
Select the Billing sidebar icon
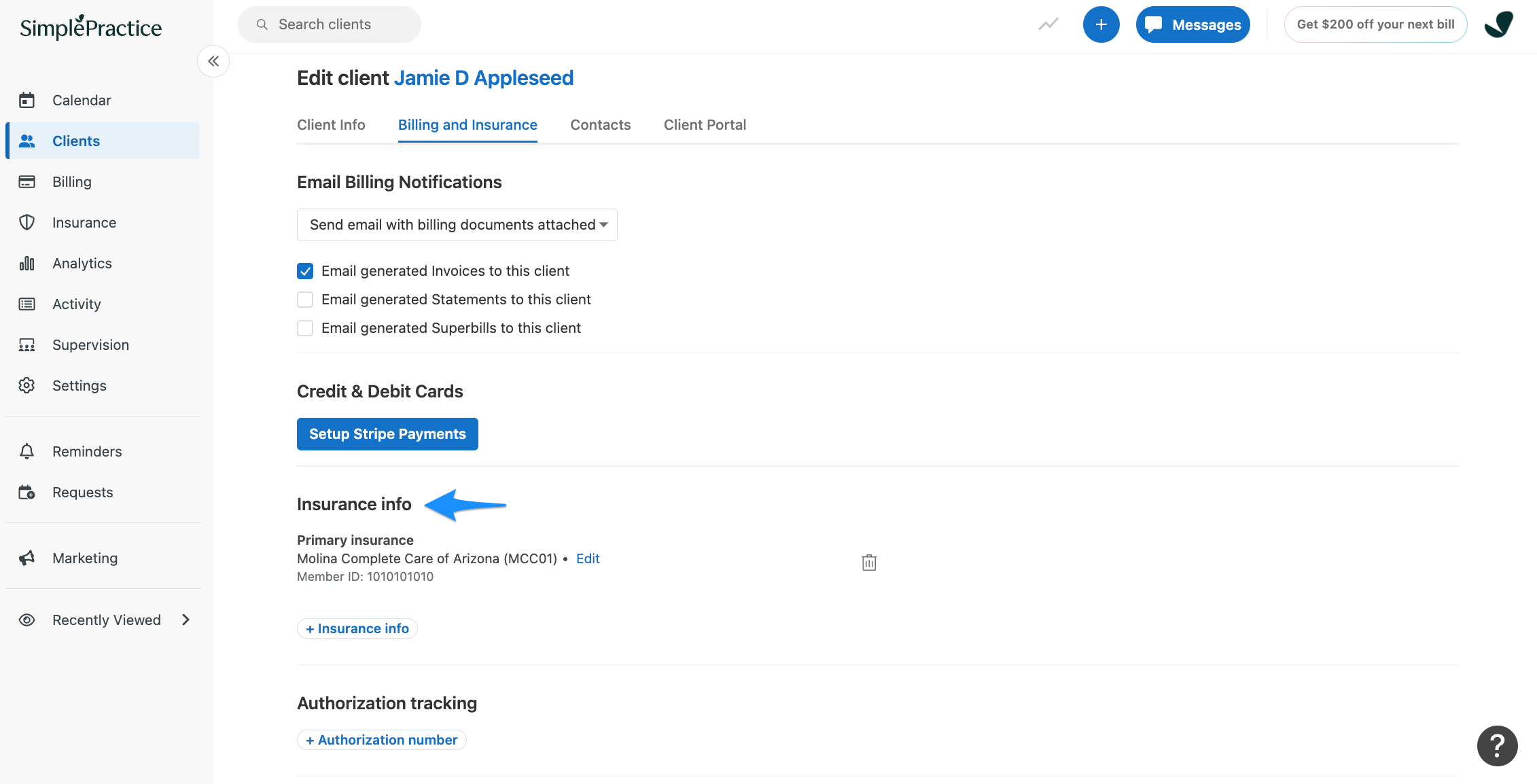coord(71,181)
